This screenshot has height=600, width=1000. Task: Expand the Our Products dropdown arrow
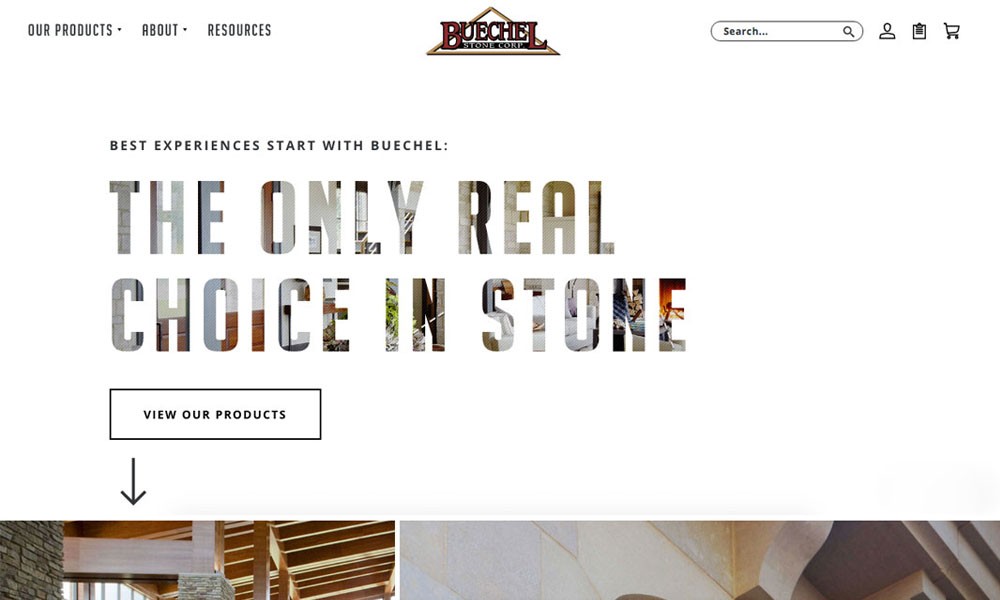coord(119,29)
